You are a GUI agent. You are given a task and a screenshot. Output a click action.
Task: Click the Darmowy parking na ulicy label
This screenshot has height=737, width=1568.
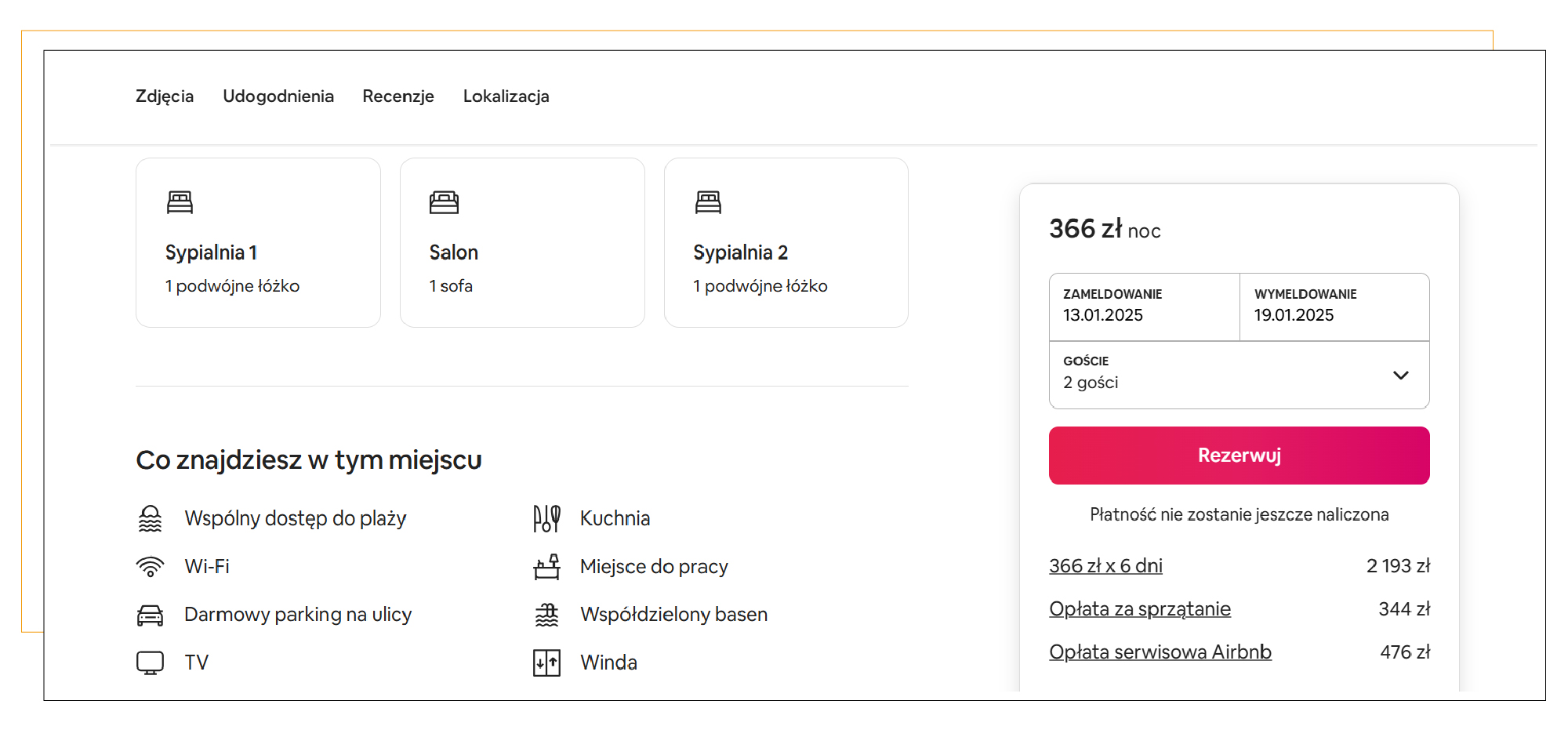298,615
